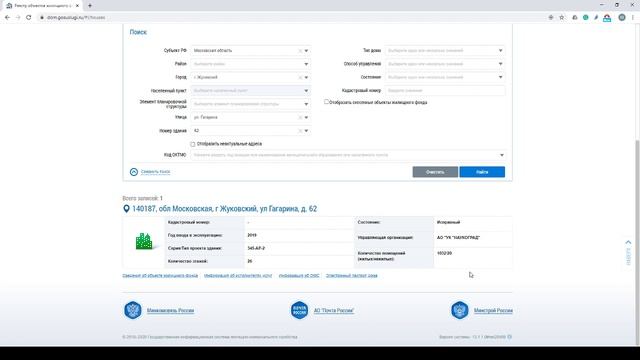This screenshot has width=640, height=360.
Task: Click the version info icon in footer
Action: [x=509, y=337]
